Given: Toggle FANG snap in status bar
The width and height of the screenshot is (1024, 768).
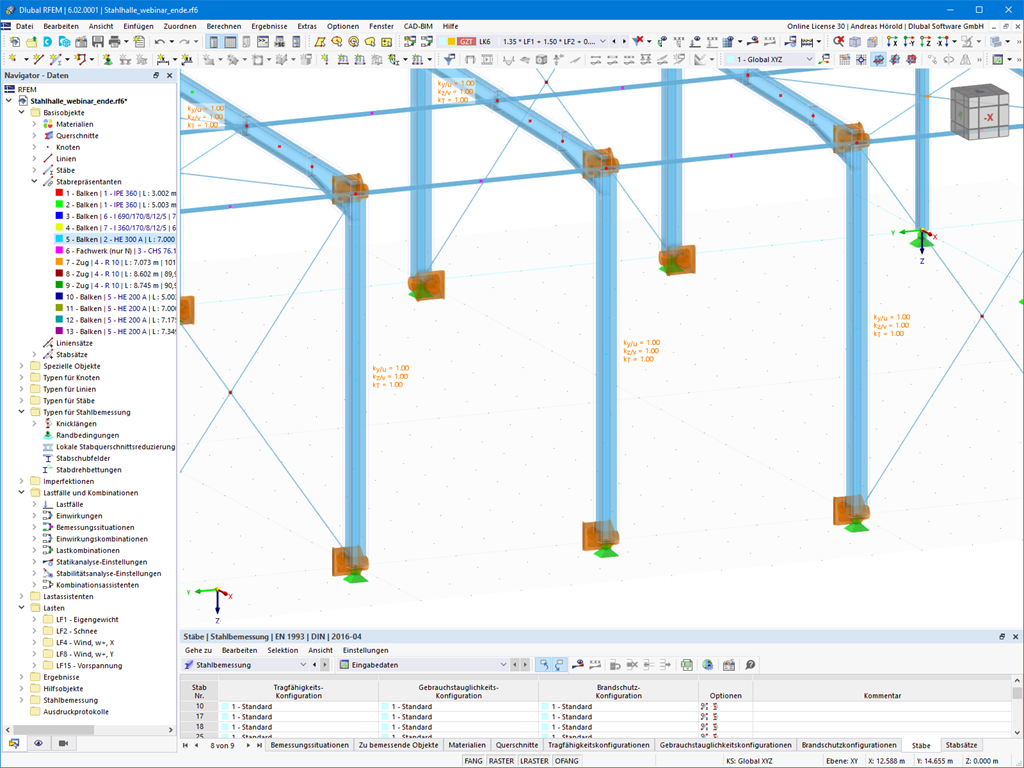Looking at the screenshot, I should tap(473, 761).
